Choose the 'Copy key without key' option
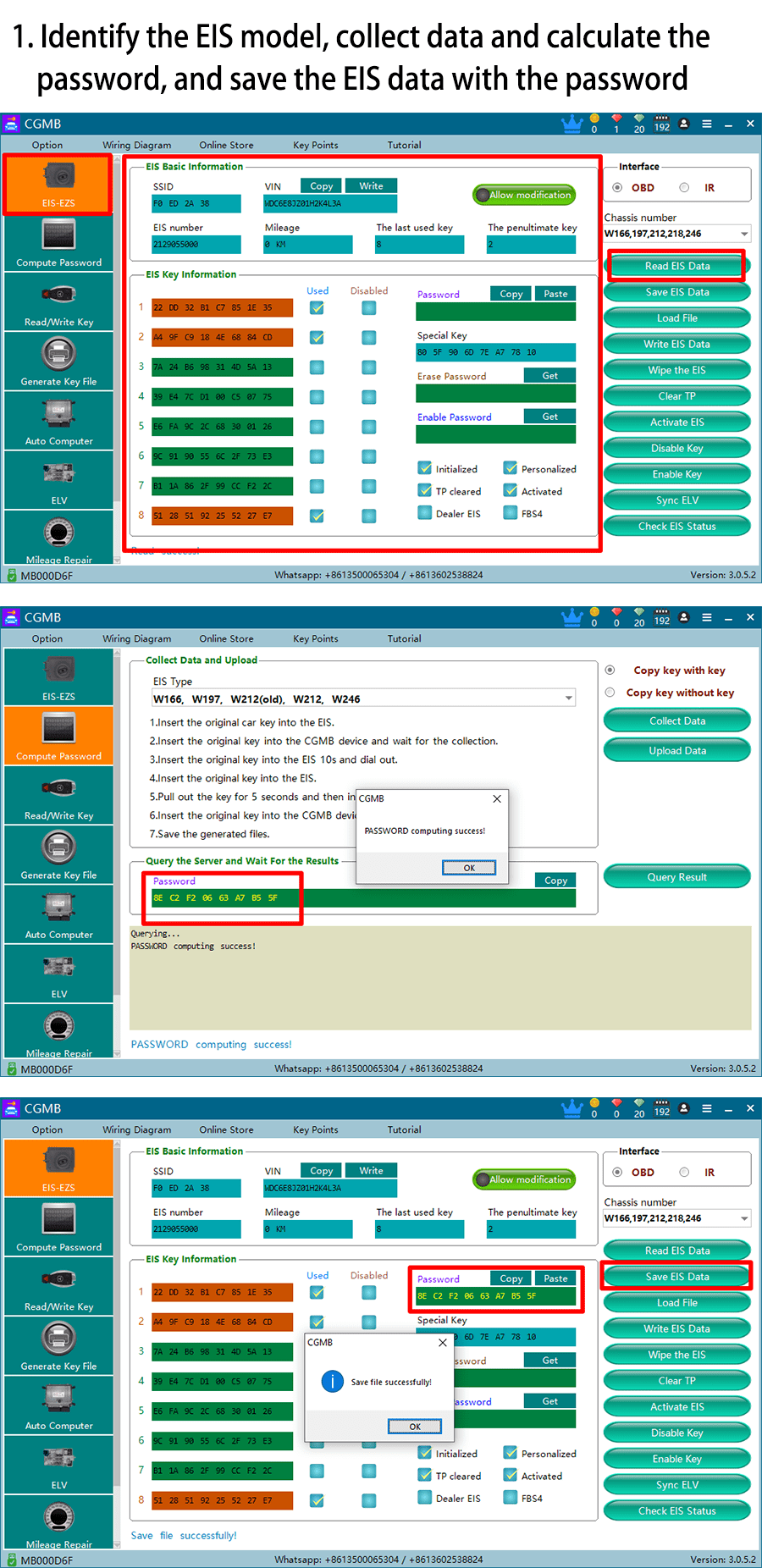This screenshot has width=762, height=1568. 610,693
